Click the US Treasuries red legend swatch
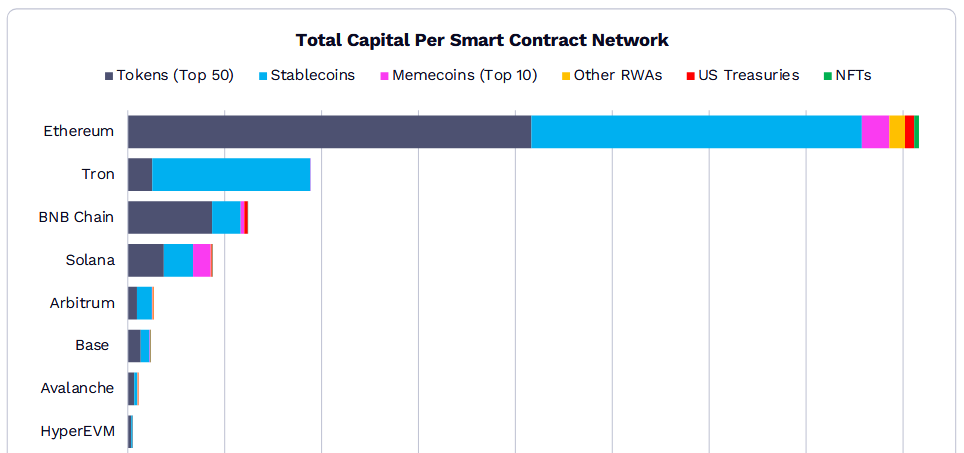This screenshot has height=453, width=964. [x=691, y=76]
